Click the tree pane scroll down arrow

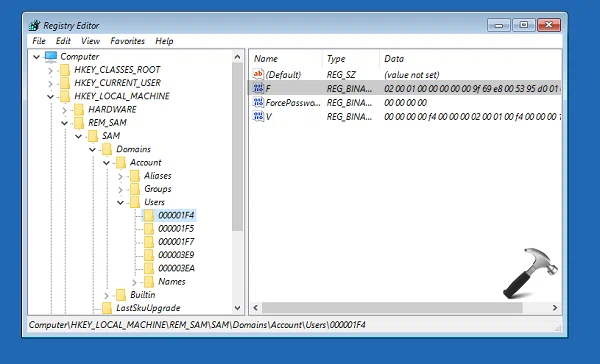click(x=237, y=308)
